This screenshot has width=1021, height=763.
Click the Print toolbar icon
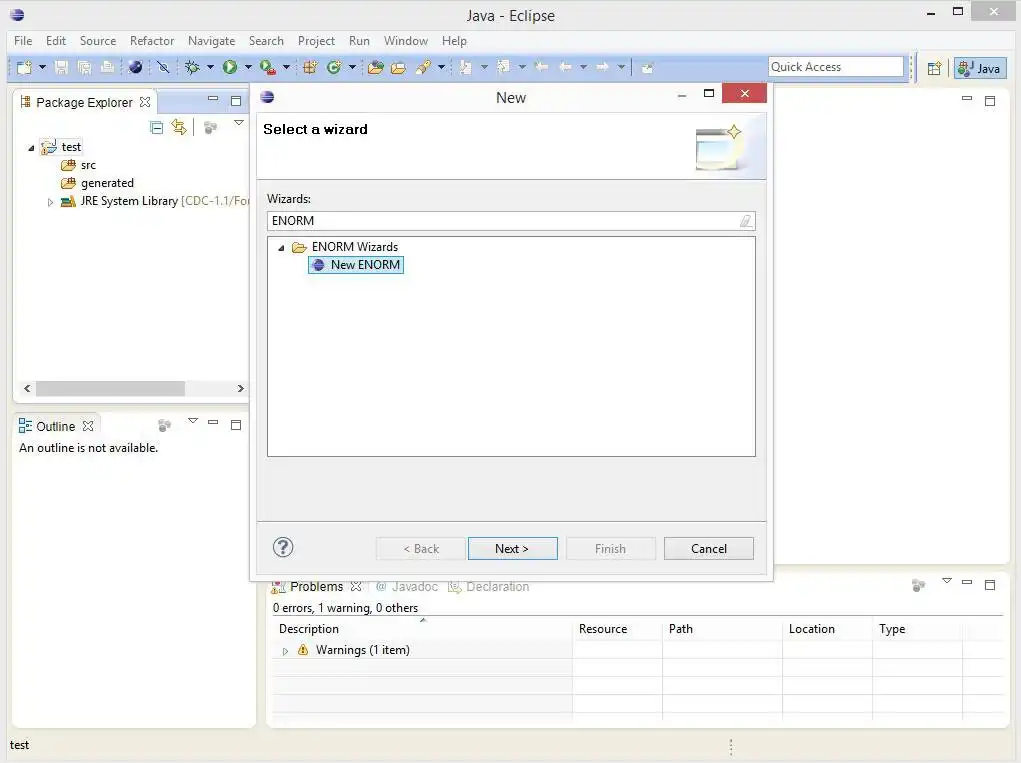[107, 67]
